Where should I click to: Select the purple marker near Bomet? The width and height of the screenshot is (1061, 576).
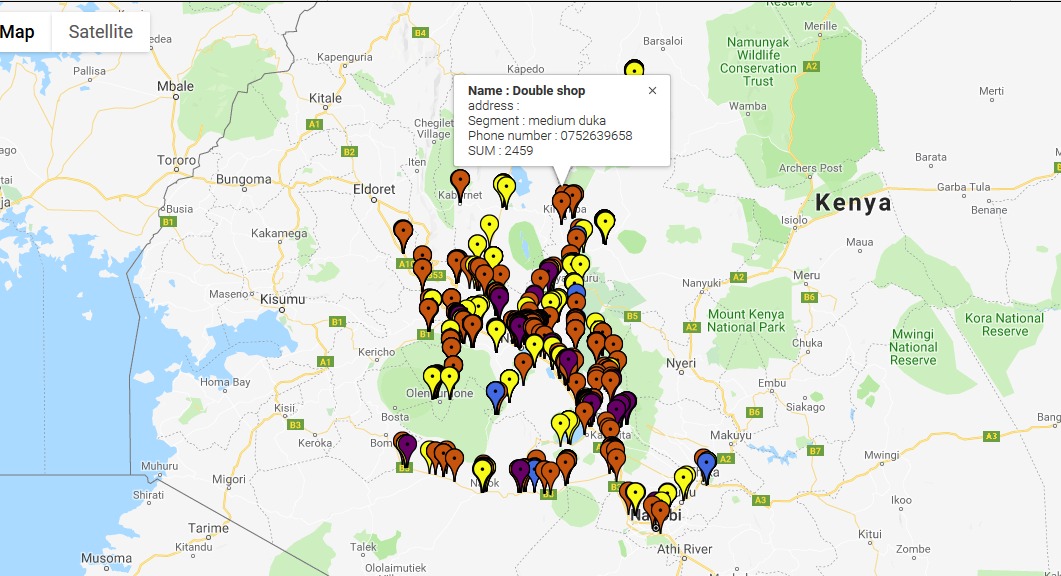click(405, 443)
